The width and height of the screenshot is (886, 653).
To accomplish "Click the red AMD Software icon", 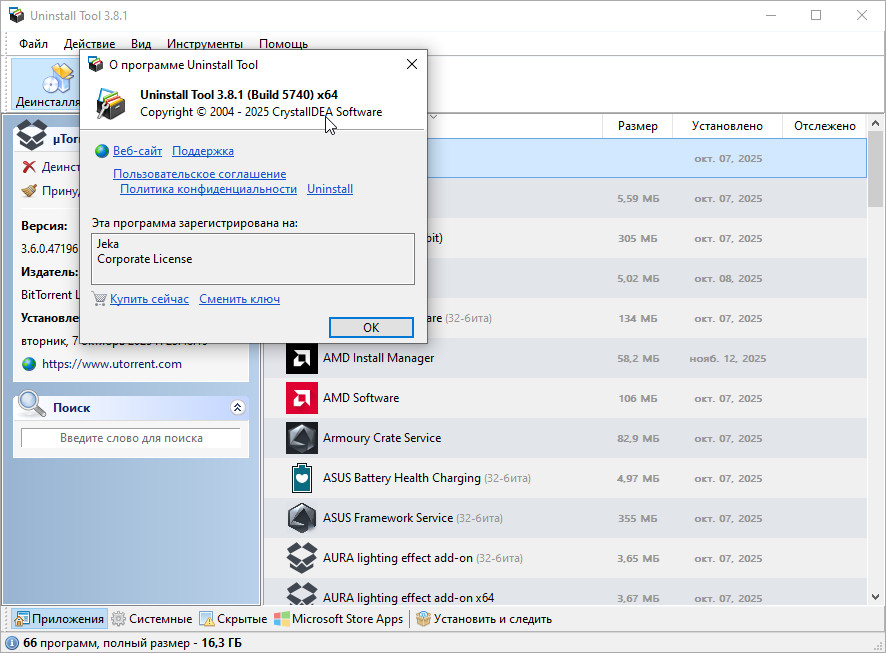I will coord(302,398).
